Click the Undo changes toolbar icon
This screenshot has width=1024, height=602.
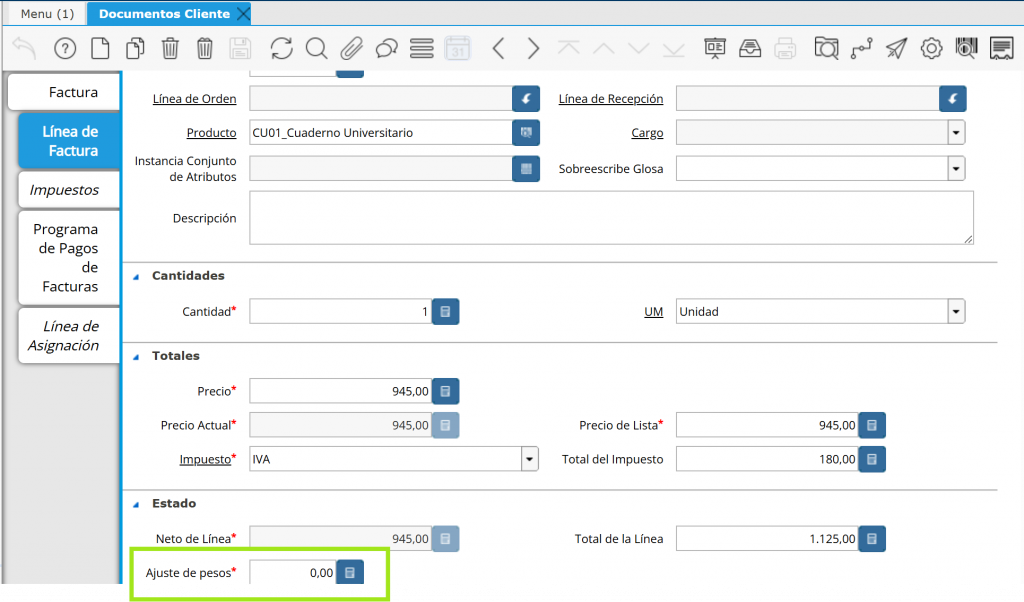pyautogui.click(x=24, y=48)
